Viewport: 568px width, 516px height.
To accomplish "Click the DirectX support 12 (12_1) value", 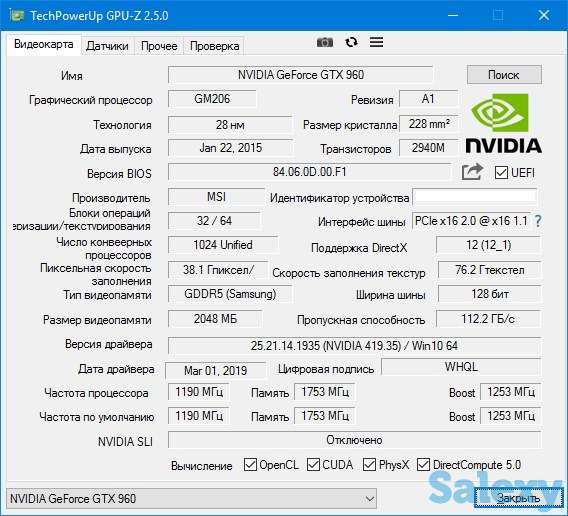I will [x=488, y=245].
